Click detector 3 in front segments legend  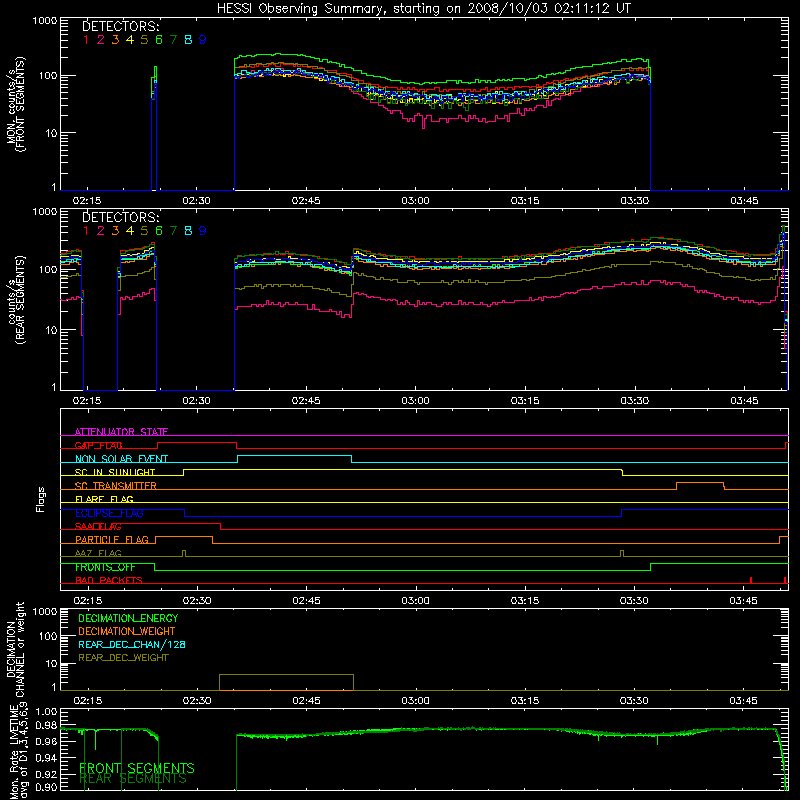click(115, 40)
